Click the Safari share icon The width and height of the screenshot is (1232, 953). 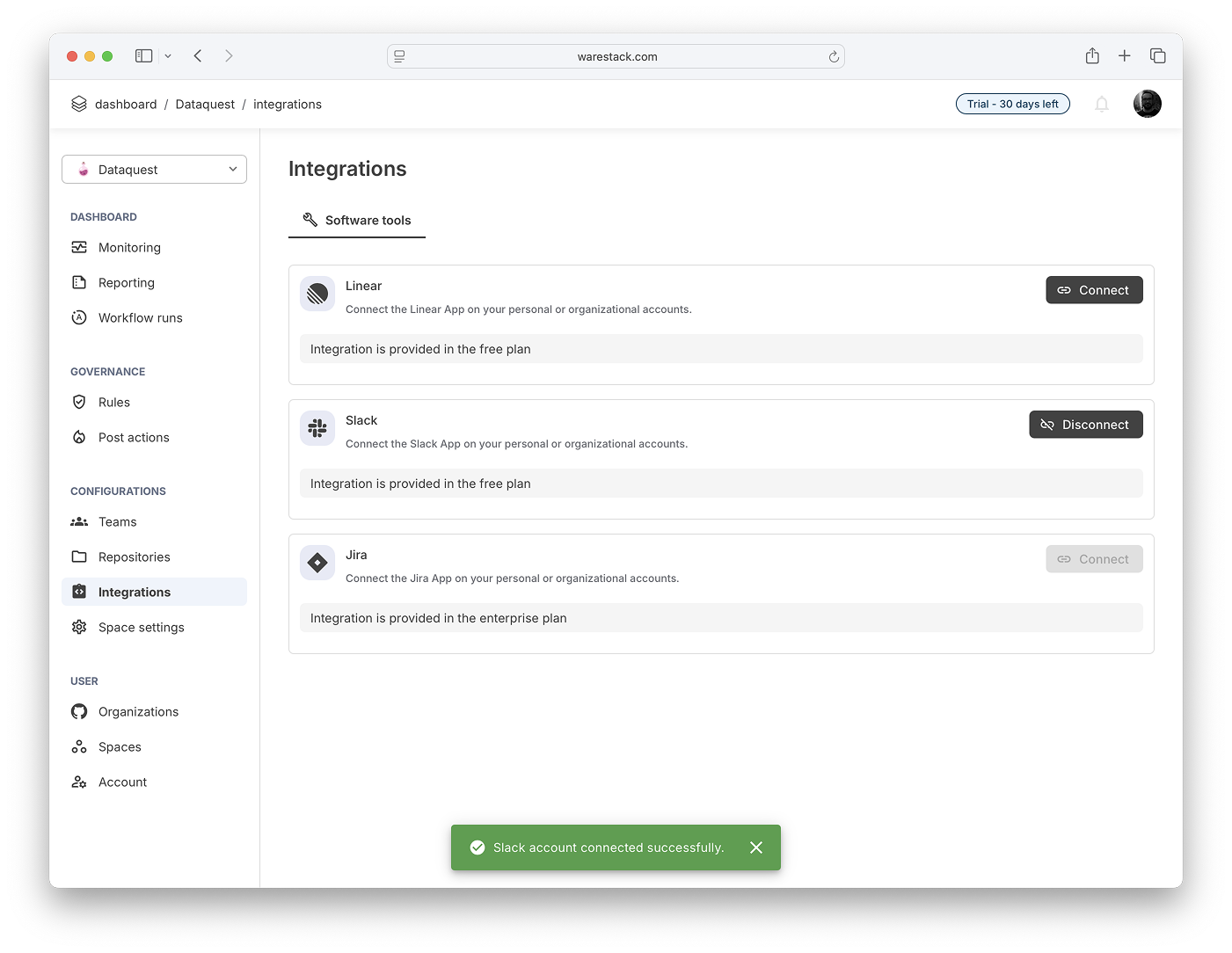pos(1092,56)
